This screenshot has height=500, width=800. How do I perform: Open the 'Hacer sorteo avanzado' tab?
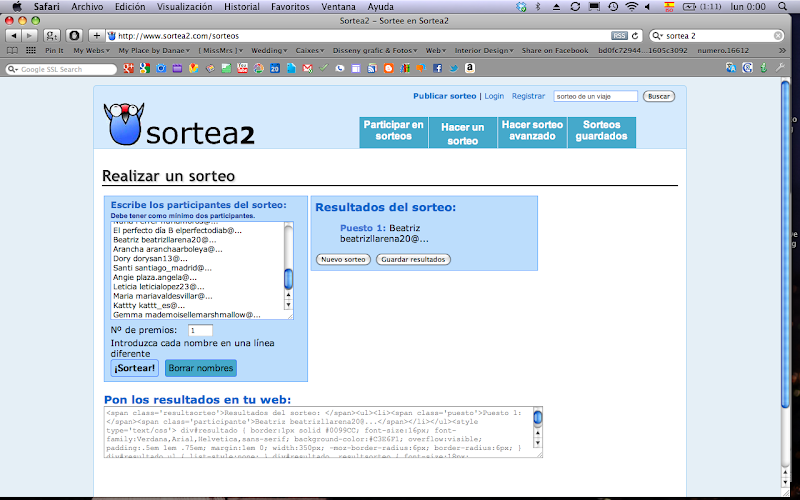tap(532, 132)
